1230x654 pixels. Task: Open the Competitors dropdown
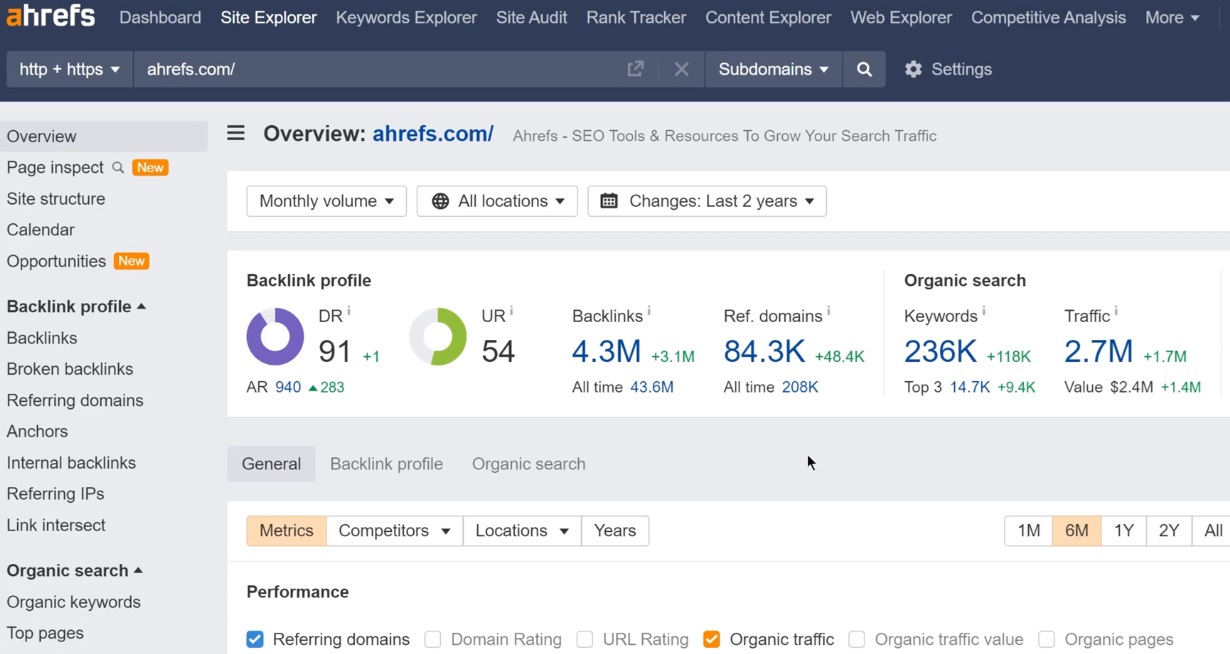394,531
